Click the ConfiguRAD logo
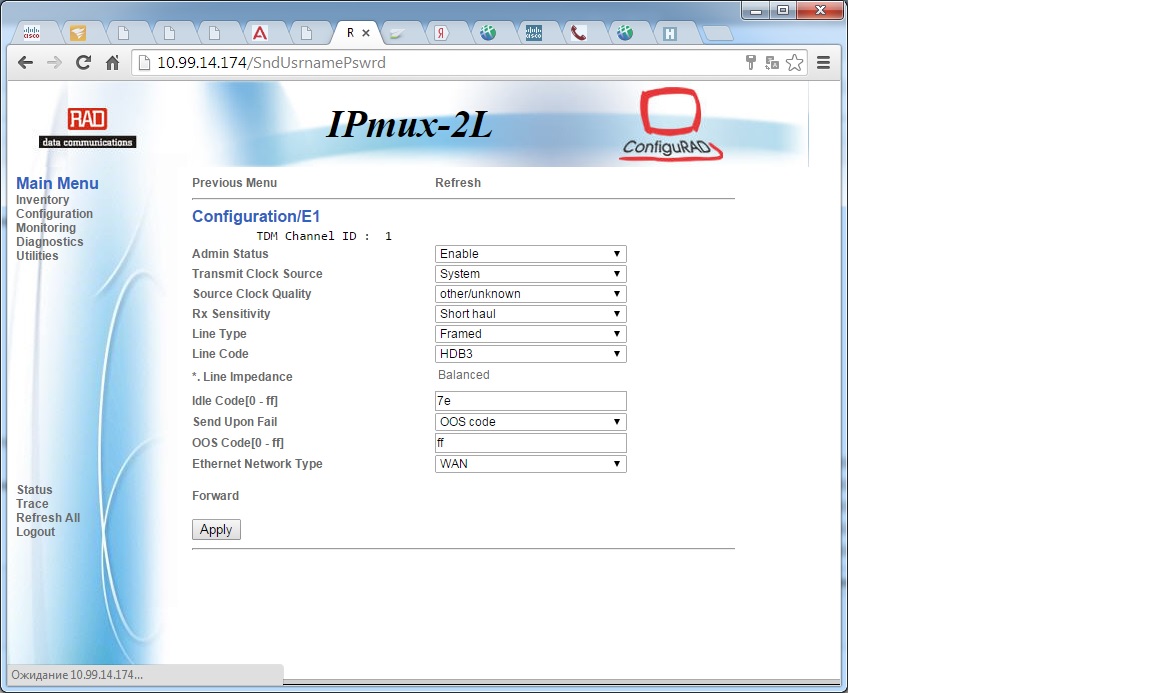The image size is (1152, 693). click(x=670, y=124)
